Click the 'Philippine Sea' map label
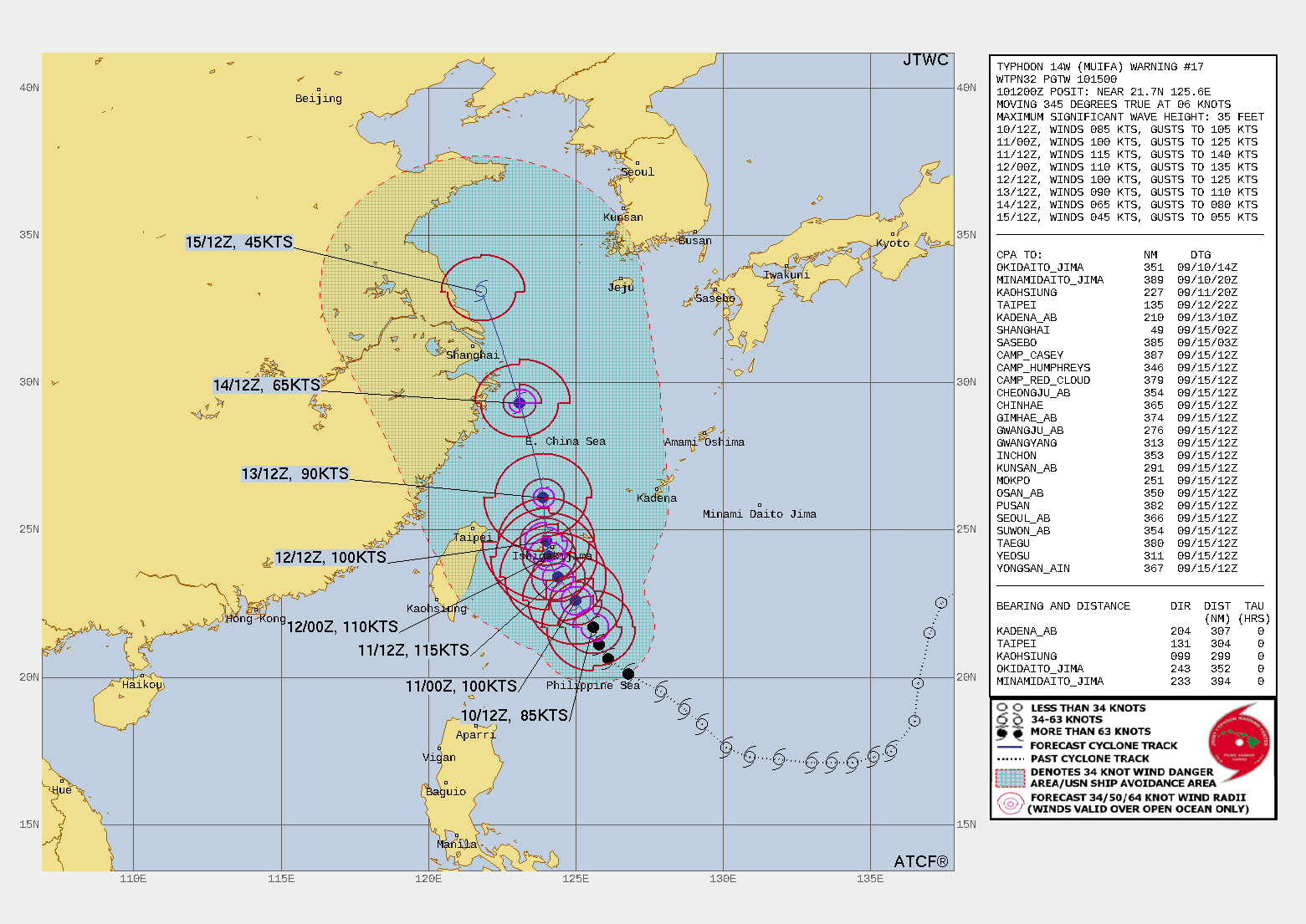This screenshot has width=1306, height=924. (x=593, y=686)
